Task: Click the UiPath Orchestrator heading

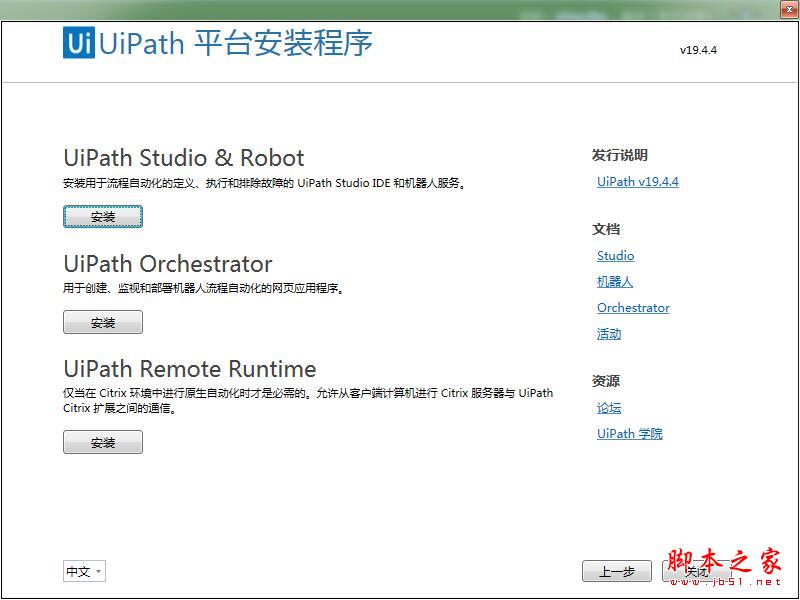Action: (x=168, y=264)
